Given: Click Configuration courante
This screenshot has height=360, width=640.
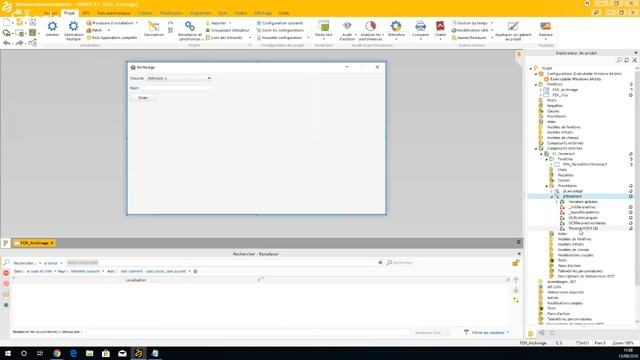Looking at the screenshot, I should pos(280,23).
